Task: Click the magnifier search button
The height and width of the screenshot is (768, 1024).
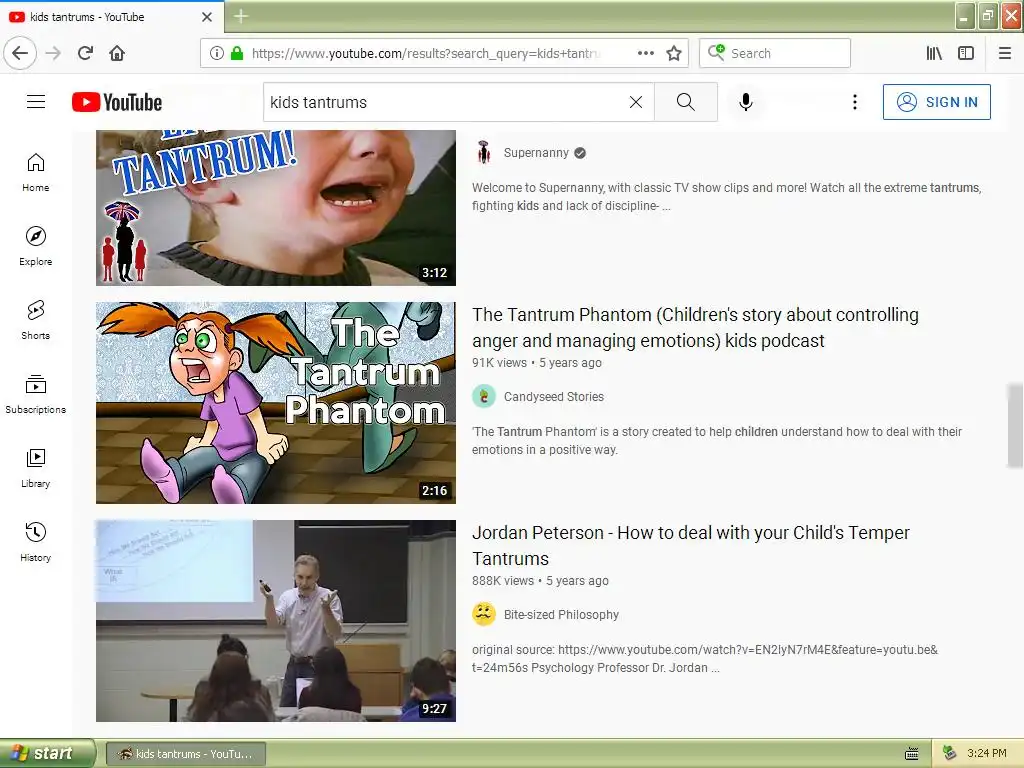Action: pos(686,102)
